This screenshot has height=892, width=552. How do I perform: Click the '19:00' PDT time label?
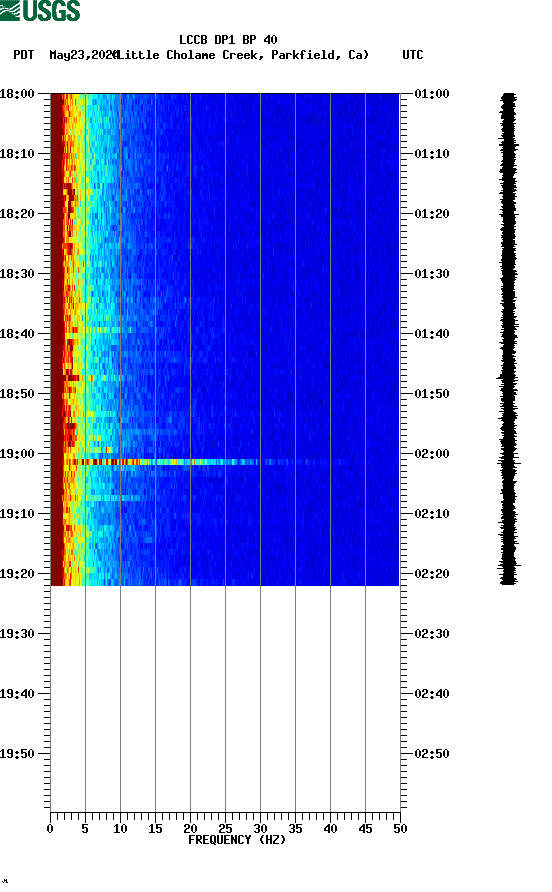point(17,454)
